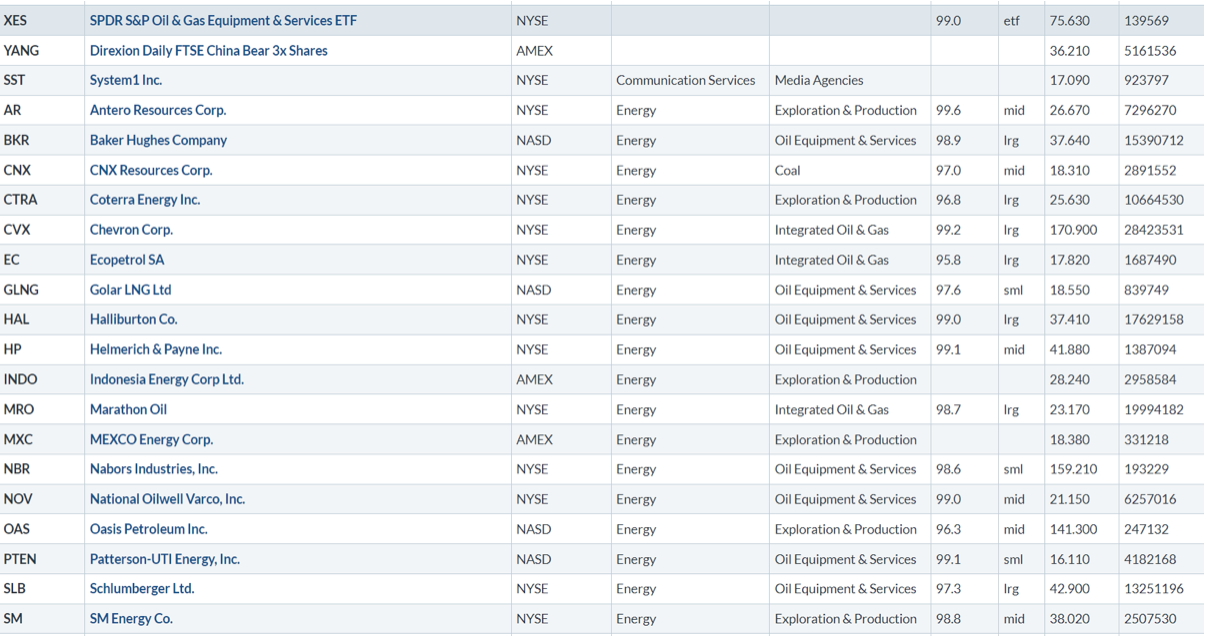This screenshot has height=636, width=1206.
Task: Click the System1 Inc. company link
Action: tap(126, 80)
